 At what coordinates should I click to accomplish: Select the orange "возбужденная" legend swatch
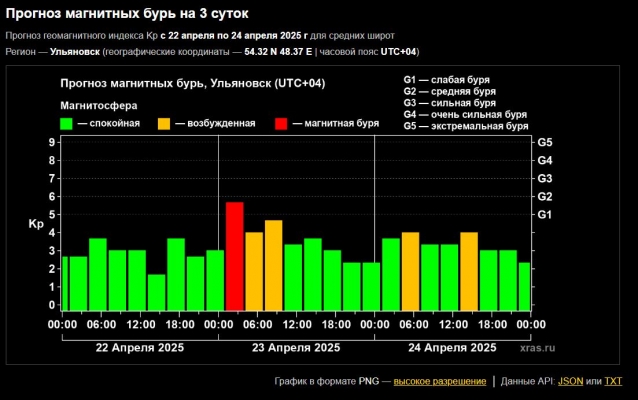pyautogui.click(x=164, y=123)
